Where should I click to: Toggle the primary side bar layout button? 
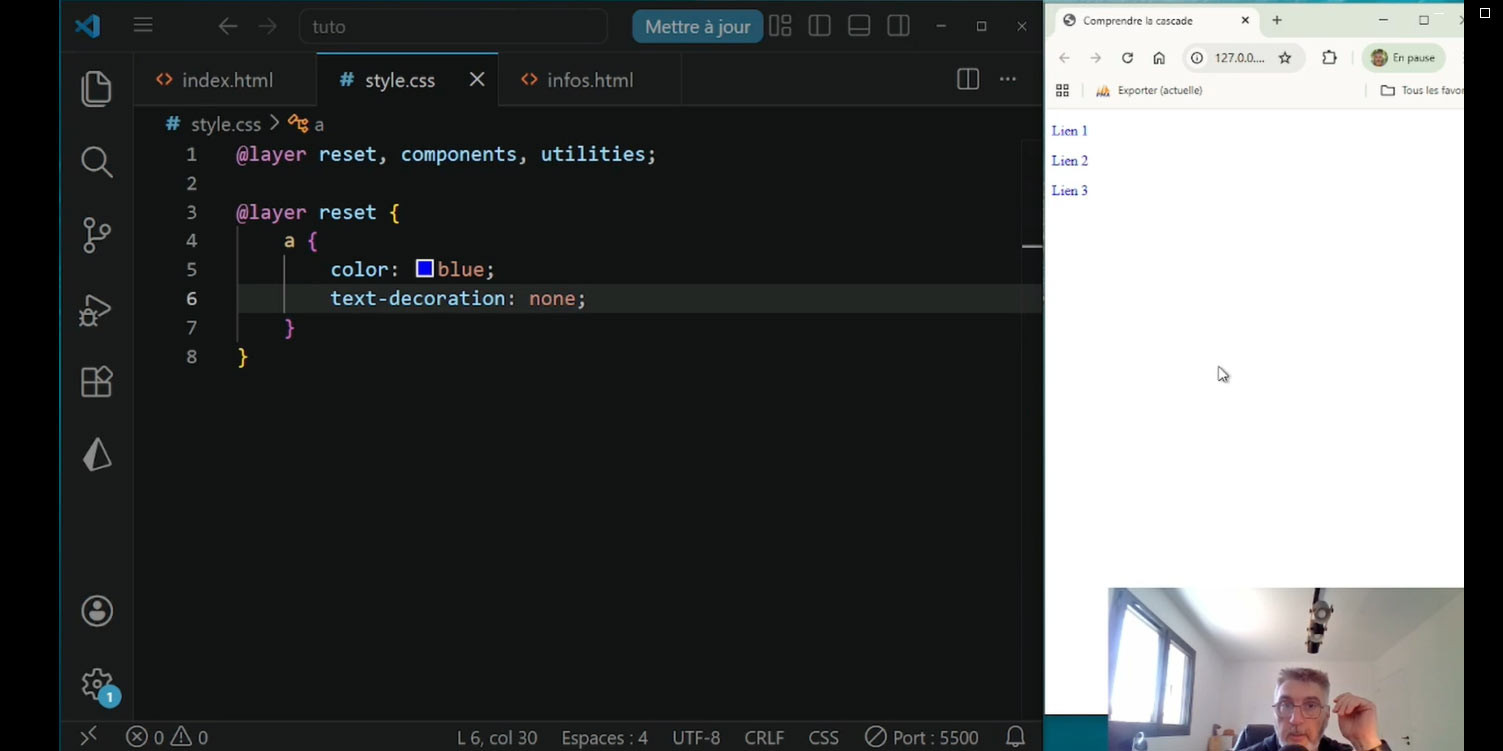pyautogui.click(x=819, y=26)
